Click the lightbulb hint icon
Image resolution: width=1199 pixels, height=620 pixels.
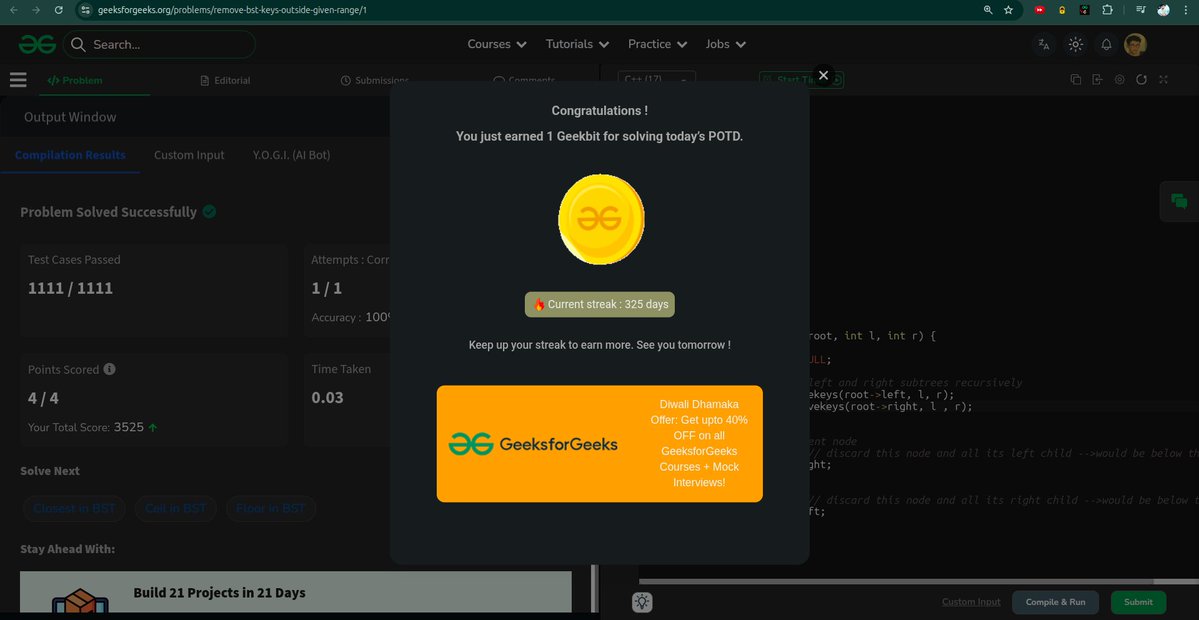pyautogui.click(x=642, y=602)
